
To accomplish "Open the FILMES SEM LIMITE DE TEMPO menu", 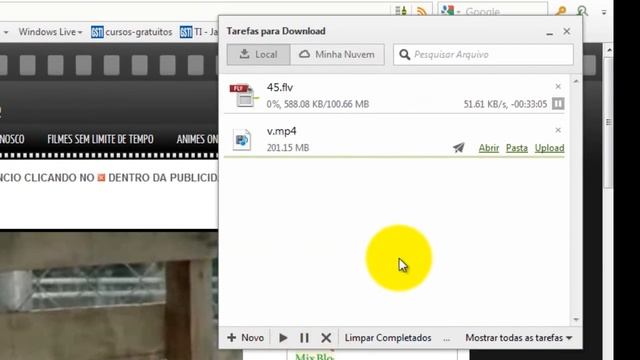I will pyautogui.click(x=100, y=139).
